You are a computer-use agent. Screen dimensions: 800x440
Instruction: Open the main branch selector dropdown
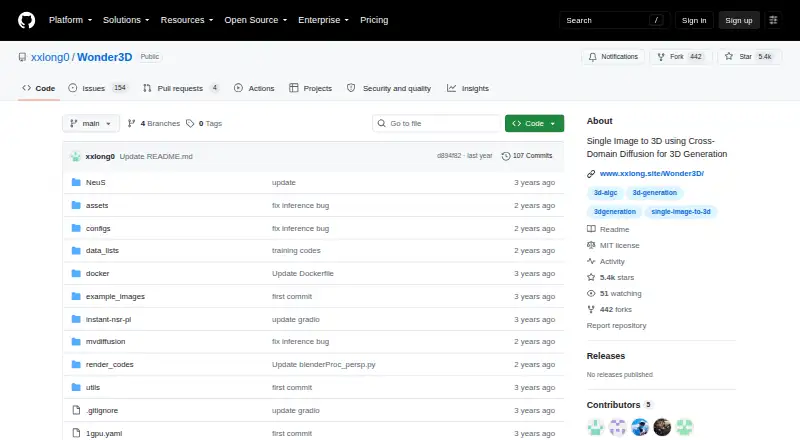[x=91, y=124]
